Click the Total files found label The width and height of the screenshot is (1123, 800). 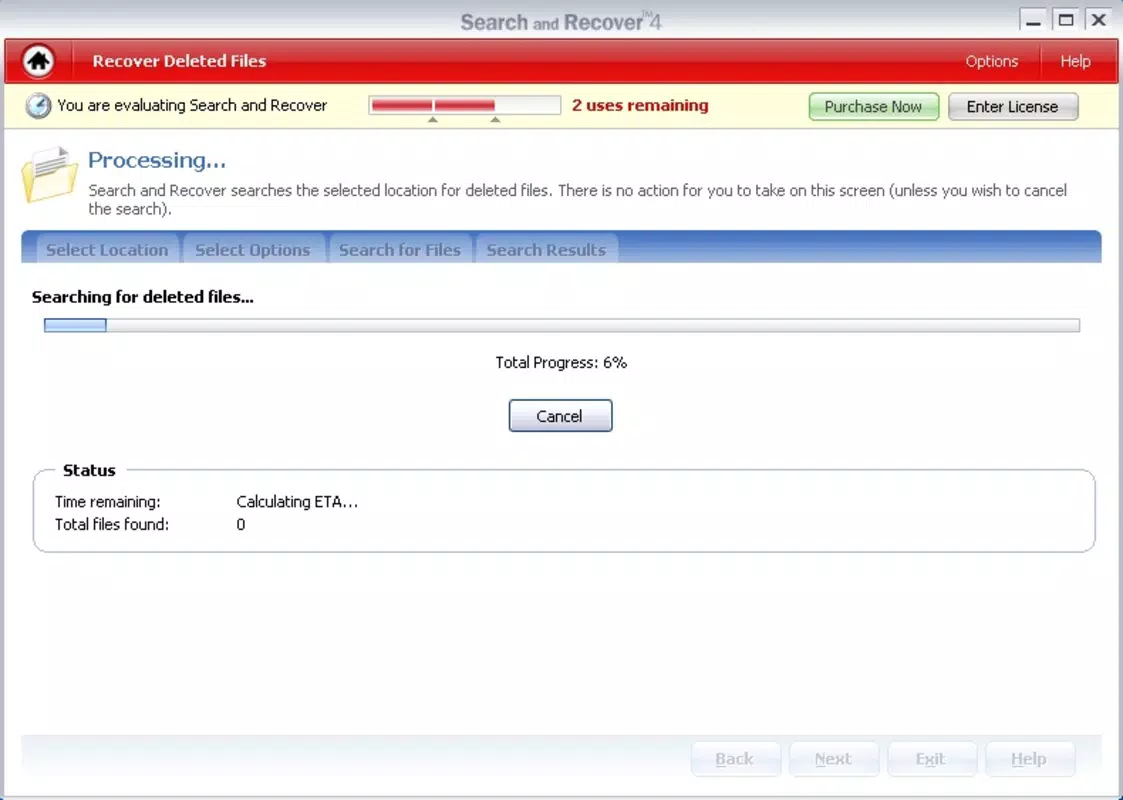pyautogui.click(x=112, y=524)
